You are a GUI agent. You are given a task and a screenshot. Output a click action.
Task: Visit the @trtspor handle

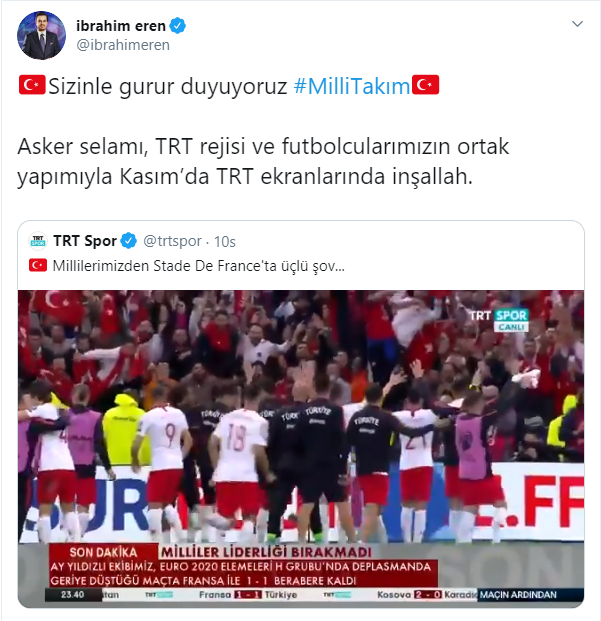pyautogui.click(x=173, y=241)
